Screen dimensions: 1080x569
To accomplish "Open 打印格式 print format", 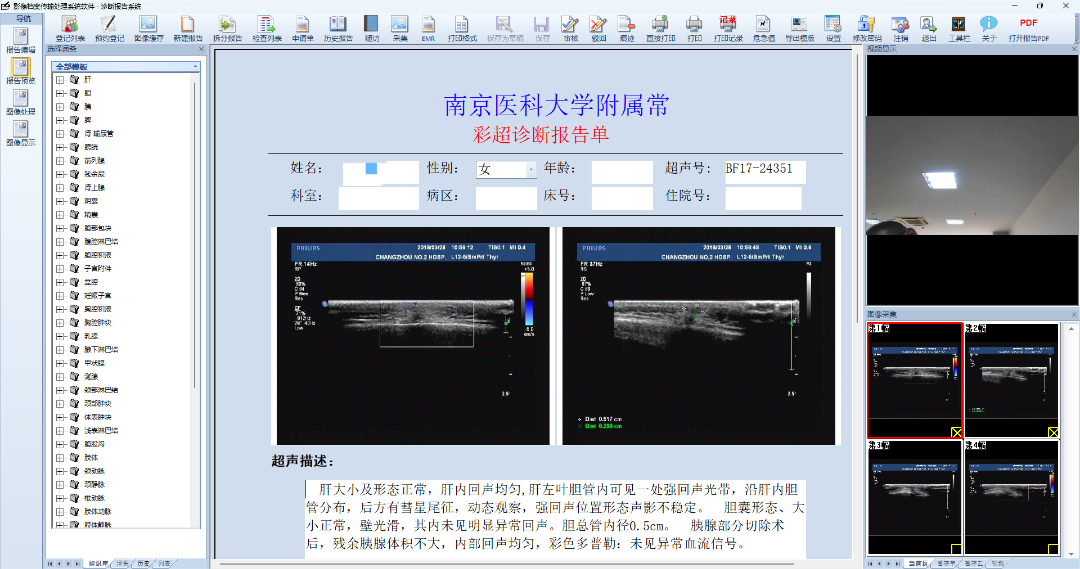I will [x=461, y=29].
